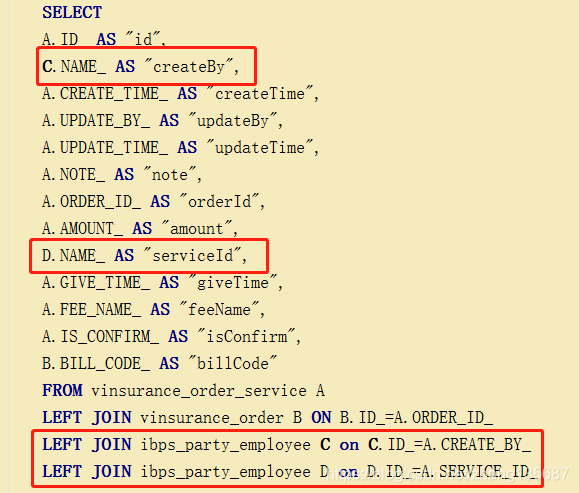Click the A.AMOUNT_ AS "amount" line
The width and height of the screenshot is (579, 493).
tap(140, 229)
